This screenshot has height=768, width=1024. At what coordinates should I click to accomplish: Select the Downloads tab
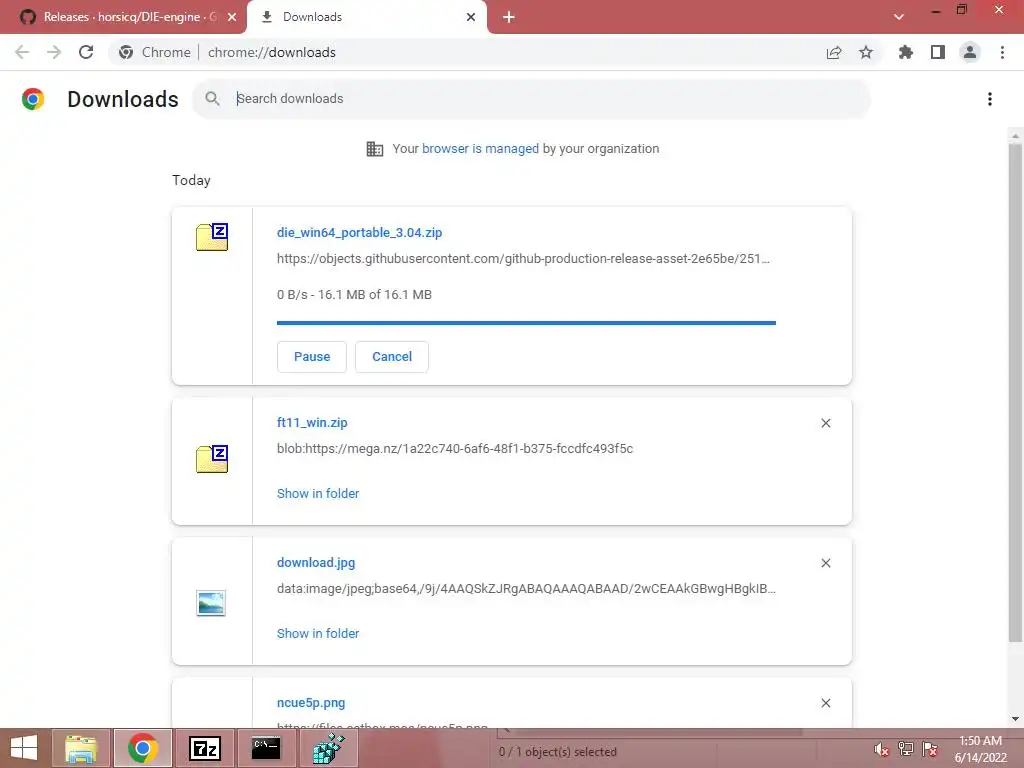[x=367, y=17]
